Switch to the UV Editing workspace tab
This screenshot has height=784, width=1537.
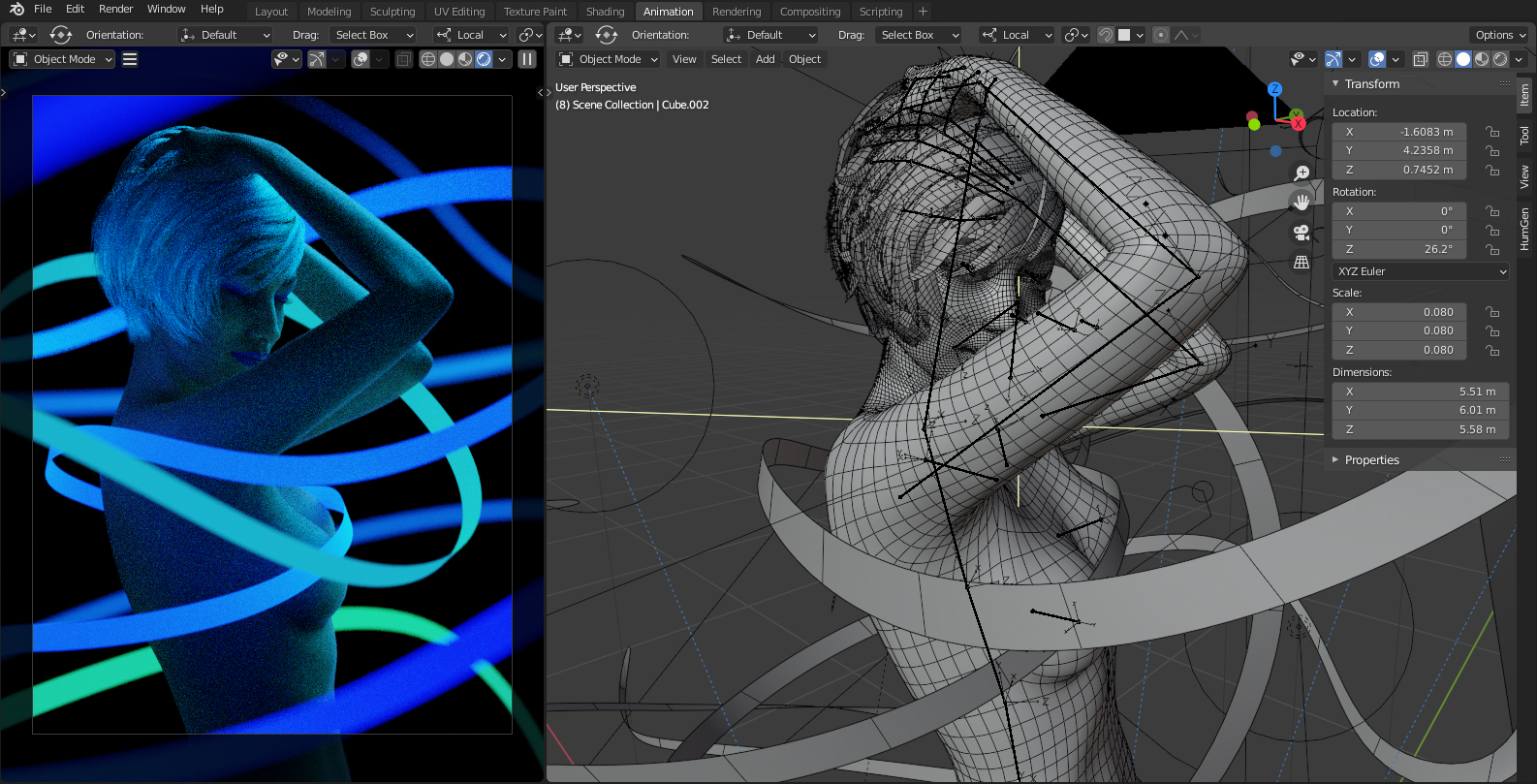coord(459,12)
